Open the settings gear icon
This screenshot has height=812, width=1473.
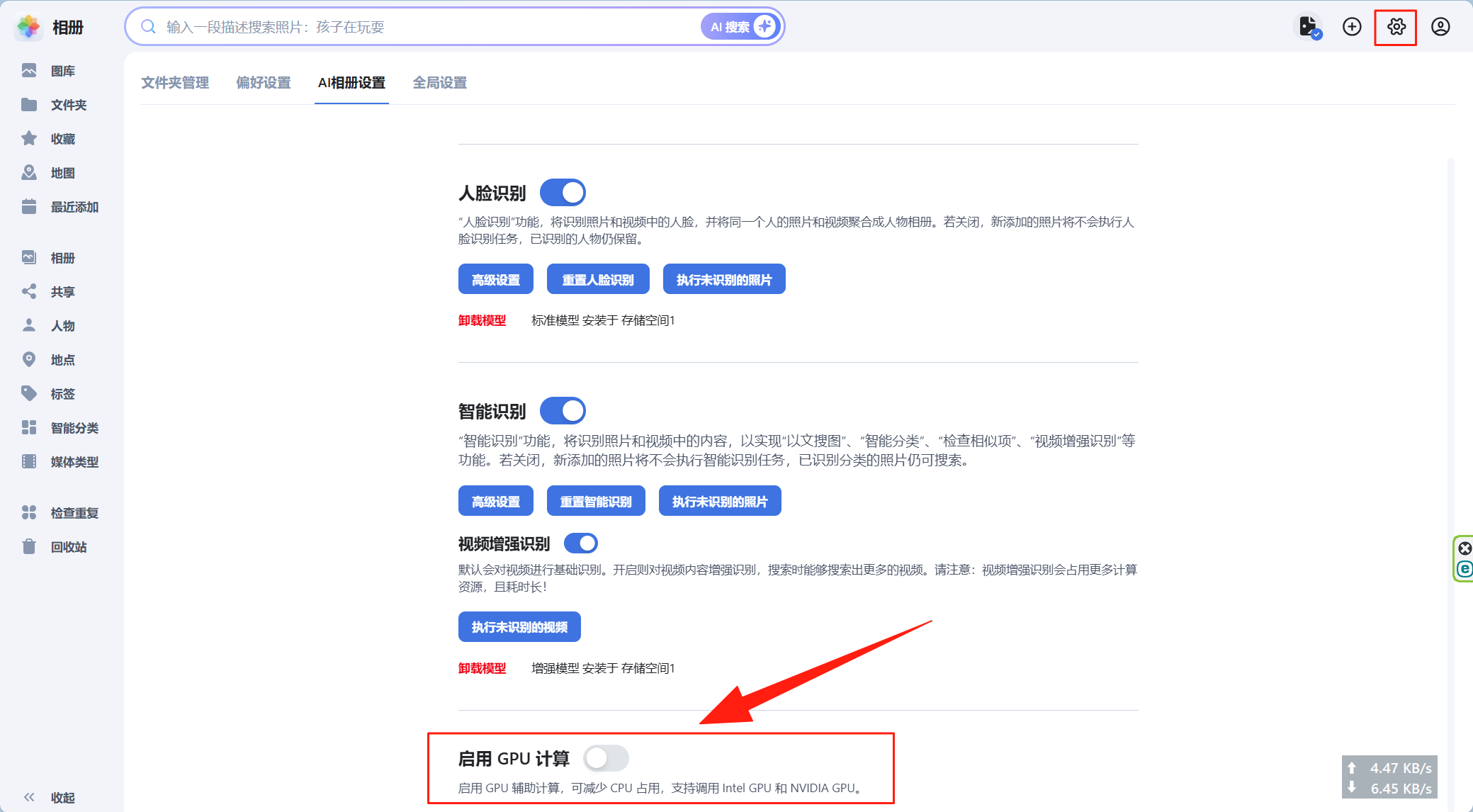pos(1396,27)
